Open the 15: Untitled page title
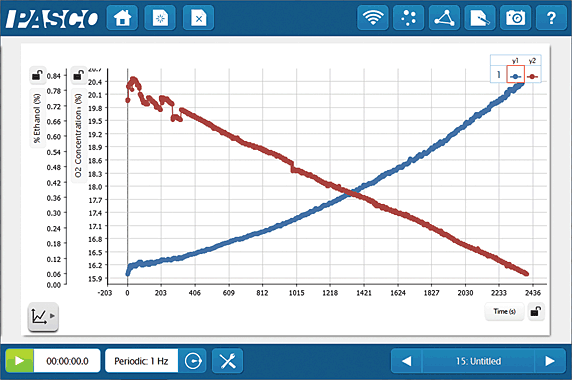The height and width of the screenshot is (380, 572). pyautogui.click(x=478, y=361)
